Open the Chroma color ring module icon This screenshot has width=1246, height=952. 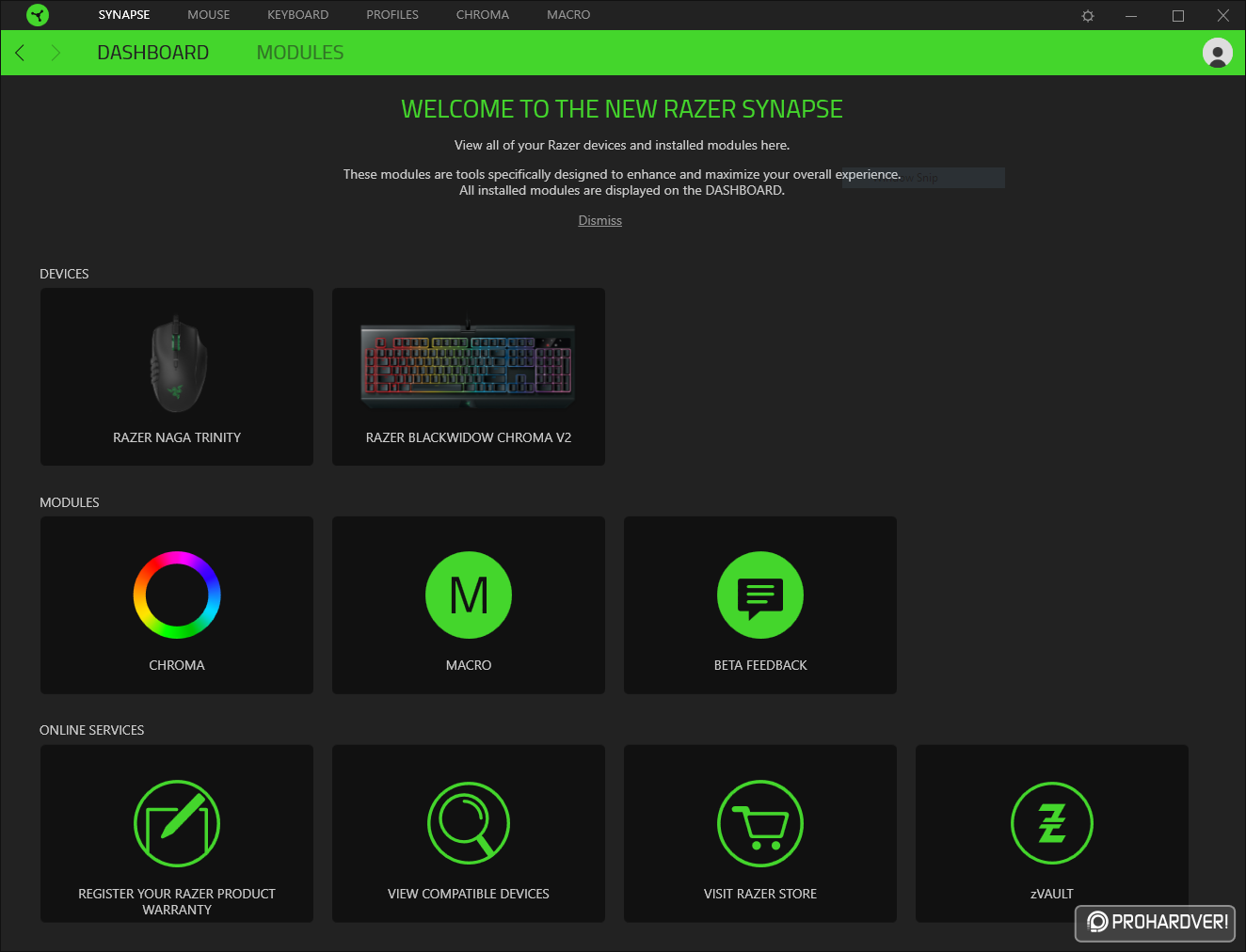pyautogui.click(x=177, y=595)
